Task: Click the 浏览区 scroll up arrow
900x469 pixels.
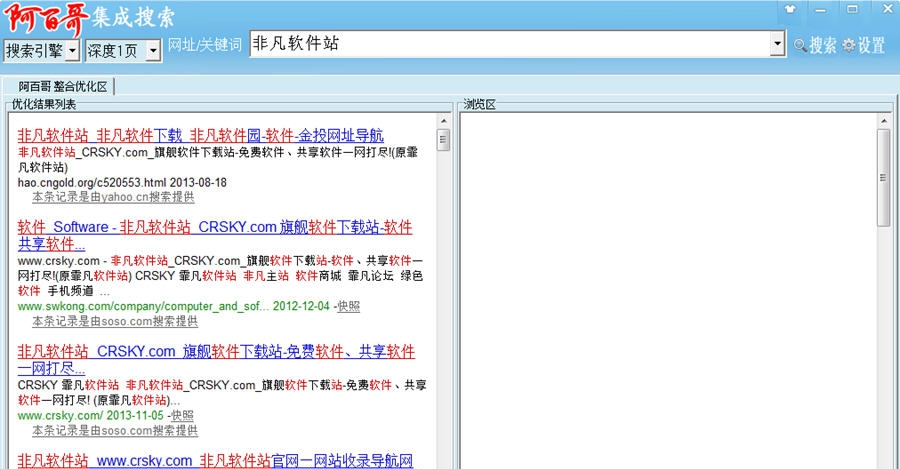Action: [883, 121]
